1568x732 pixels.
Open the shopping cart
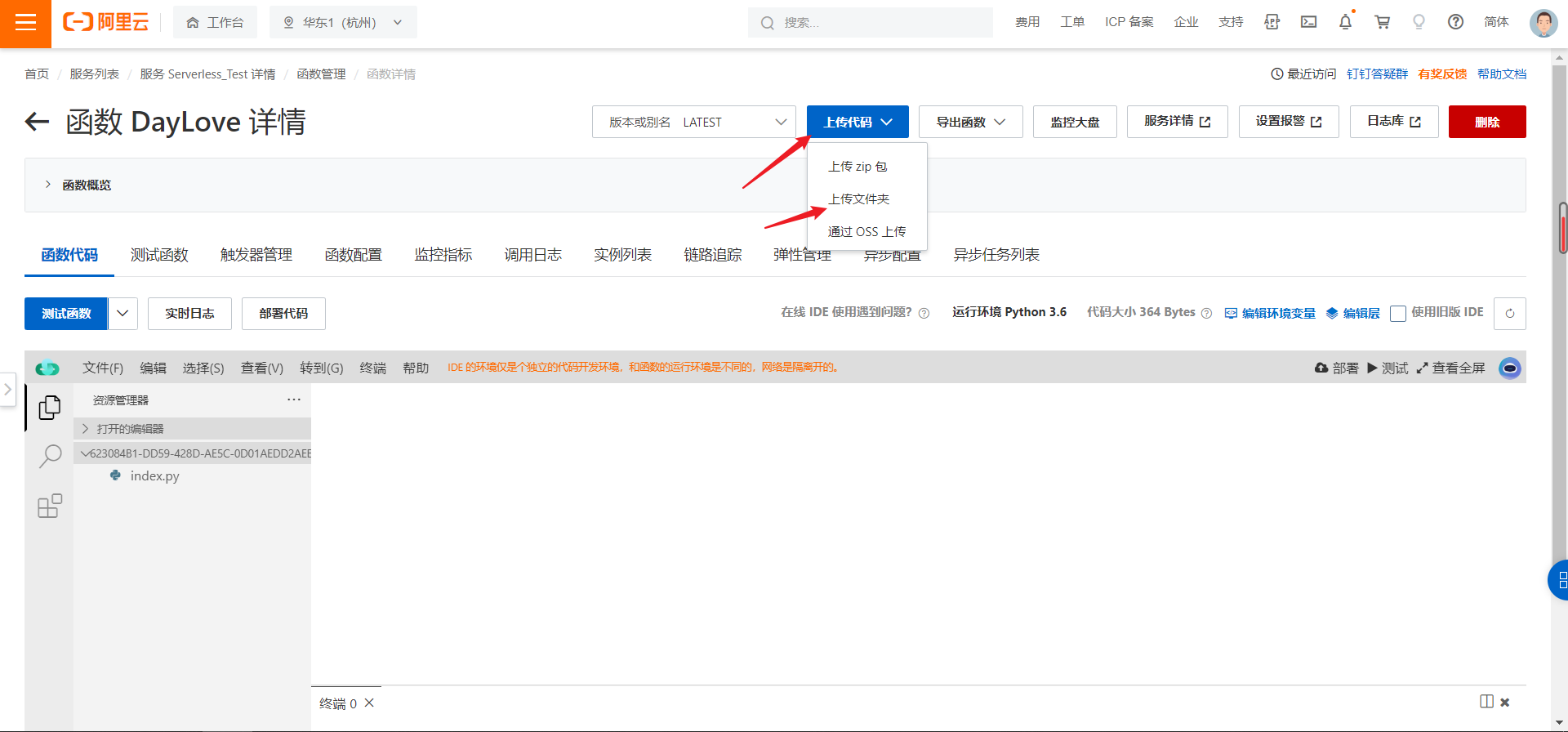click(1382, 22)
